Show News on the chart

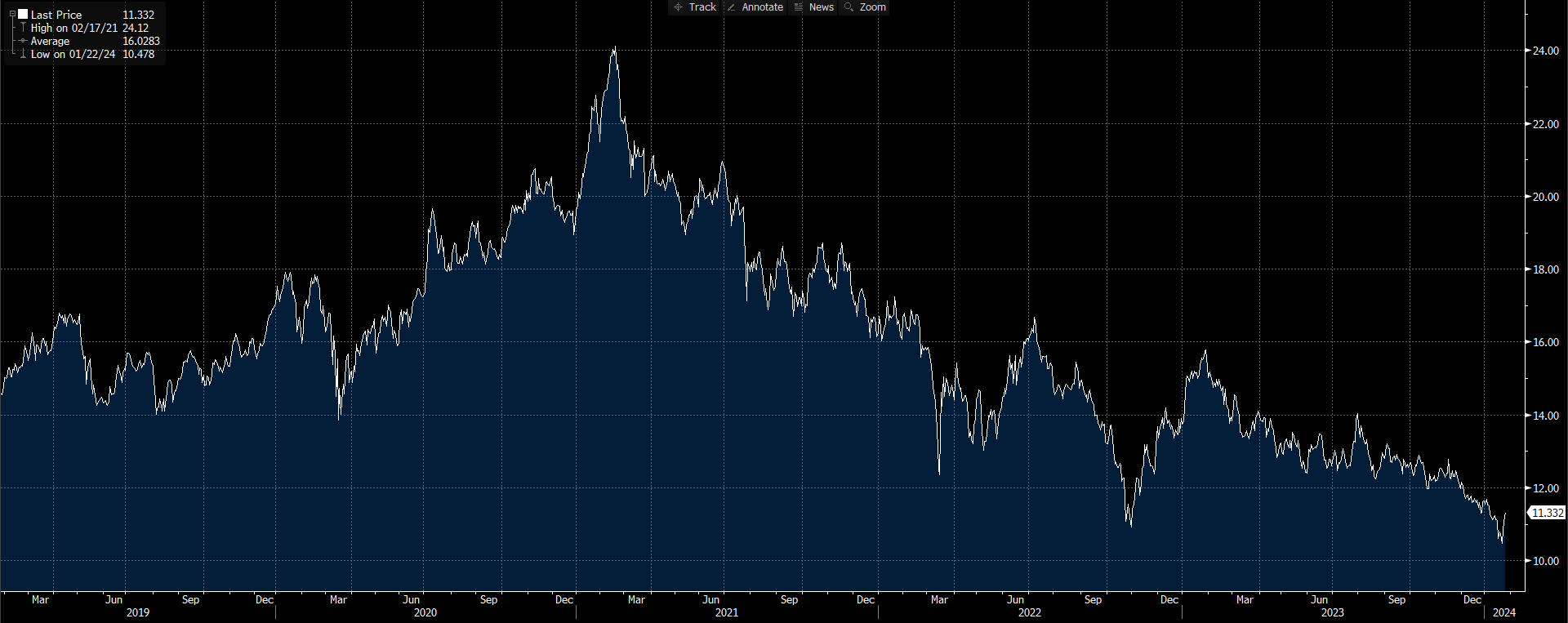tap(813, 7)
